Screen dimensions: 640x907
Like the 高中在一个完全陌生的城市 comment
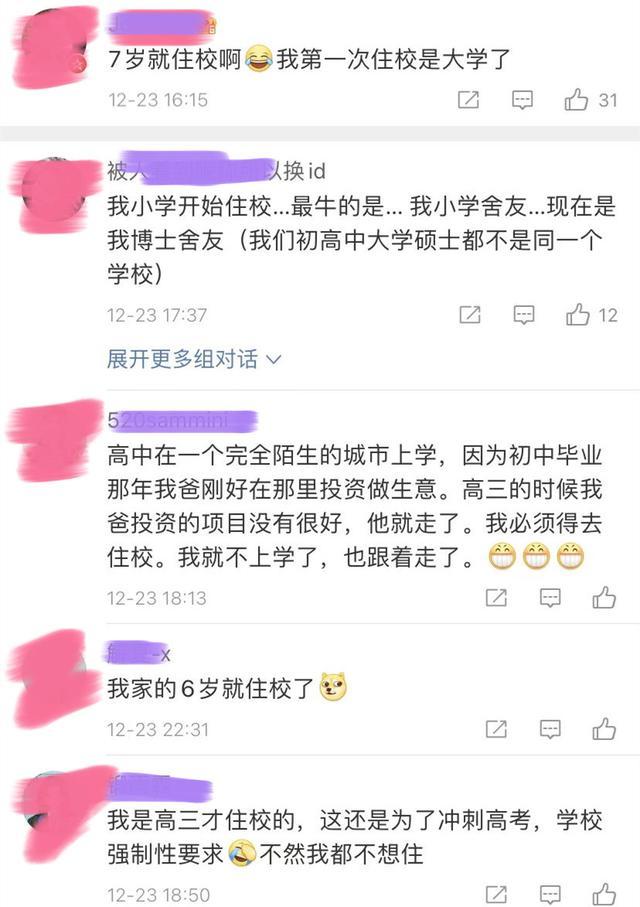[604, 598]
